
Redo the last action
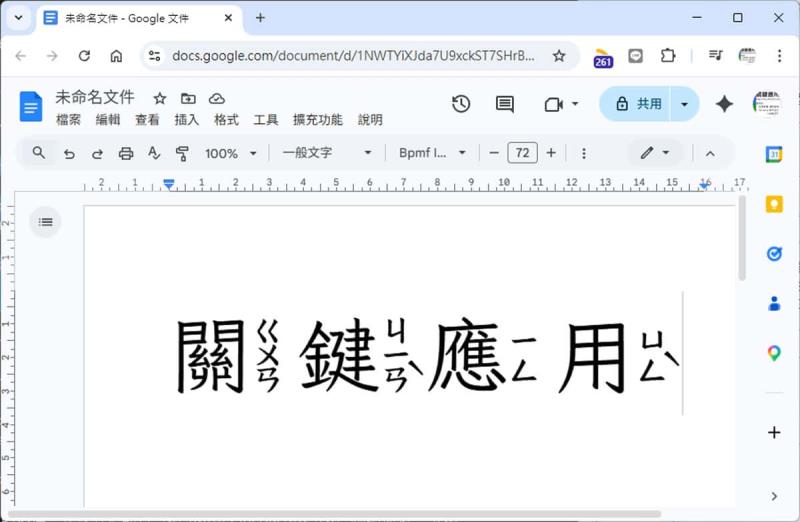pyautogui.click(x=97, y=153)
